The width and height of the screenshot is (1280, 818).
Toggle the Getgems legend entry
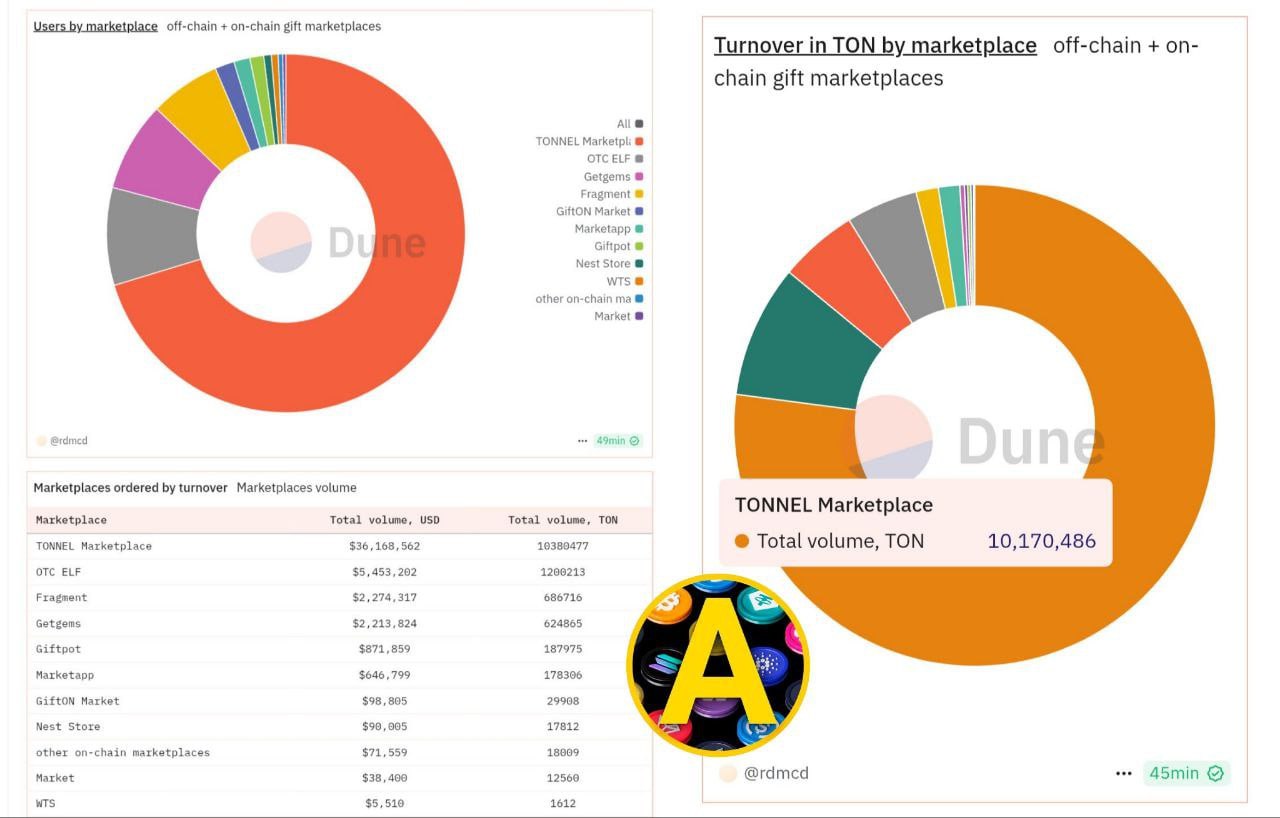point(614,176)
